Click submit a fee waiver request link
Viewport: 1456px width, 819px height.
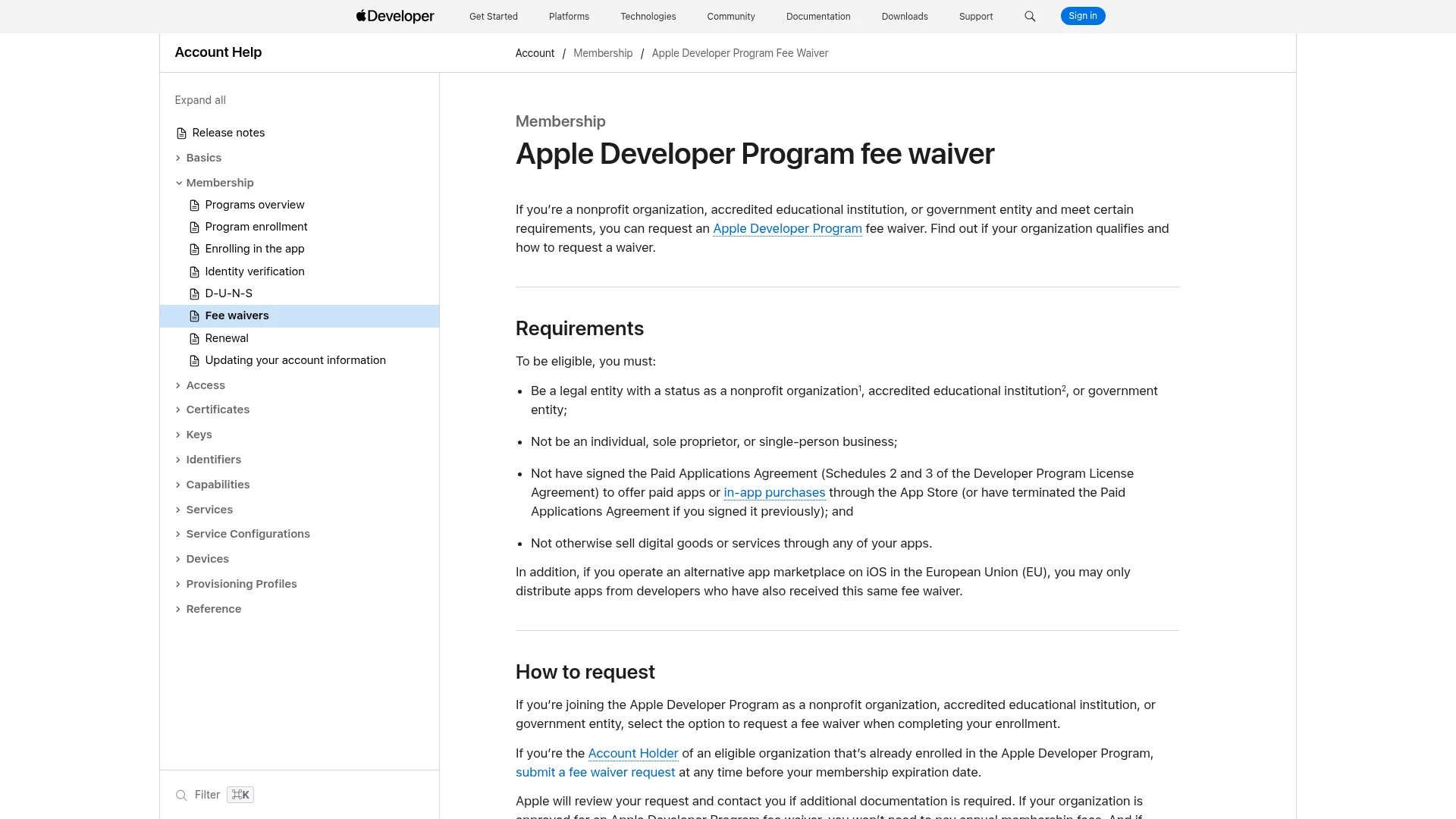point(595,773)
